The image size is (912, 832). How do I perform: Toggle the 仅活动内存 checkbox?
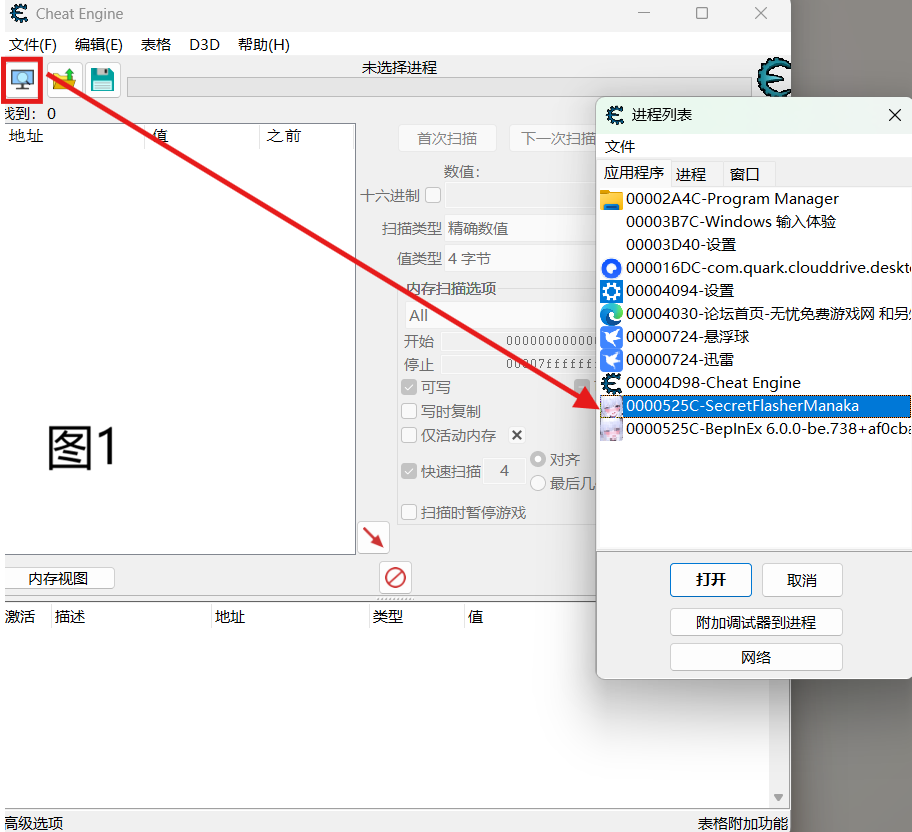409,435
